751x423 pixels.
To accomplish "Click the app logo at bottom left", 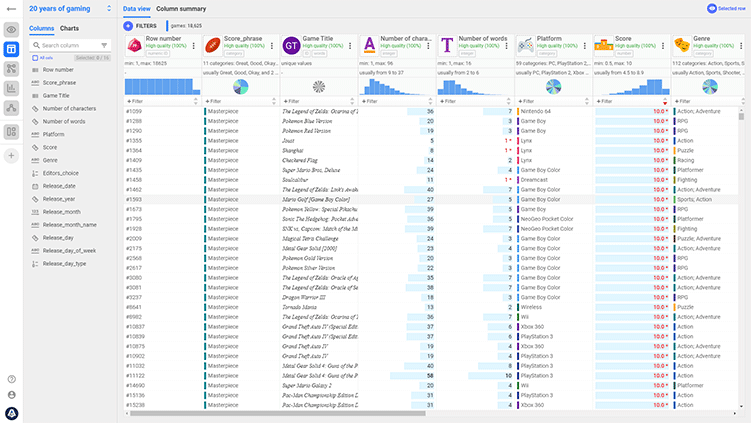I will (11, 413).
